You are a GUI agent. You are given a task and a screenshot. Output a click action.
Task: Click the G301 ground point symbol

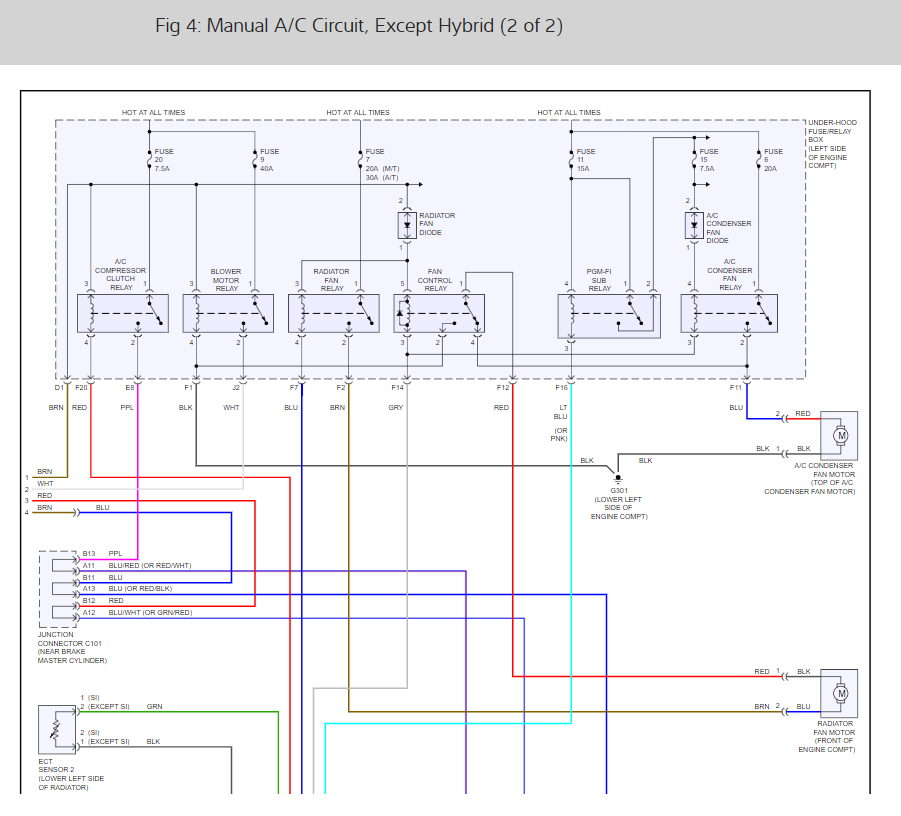pos(618,479)
